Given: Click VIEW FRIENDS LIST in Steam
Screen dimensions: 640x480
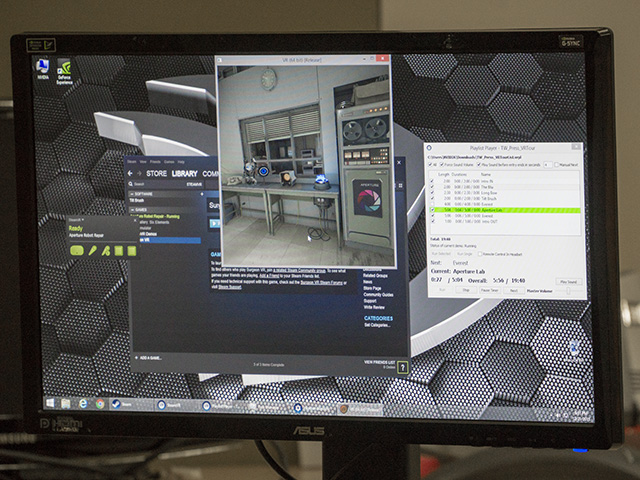Looking at the screenshot, I should 379,362.
